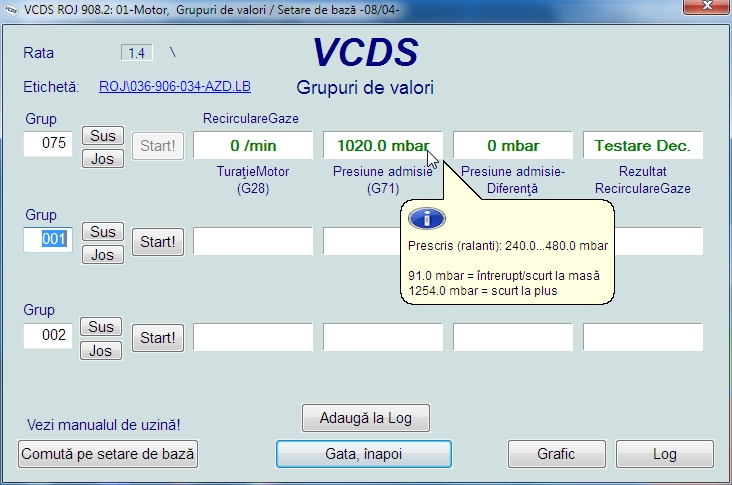Click the Prescris (ralanti) tooltip text
The image size is (732, 485).
click(x=508, y=246)
